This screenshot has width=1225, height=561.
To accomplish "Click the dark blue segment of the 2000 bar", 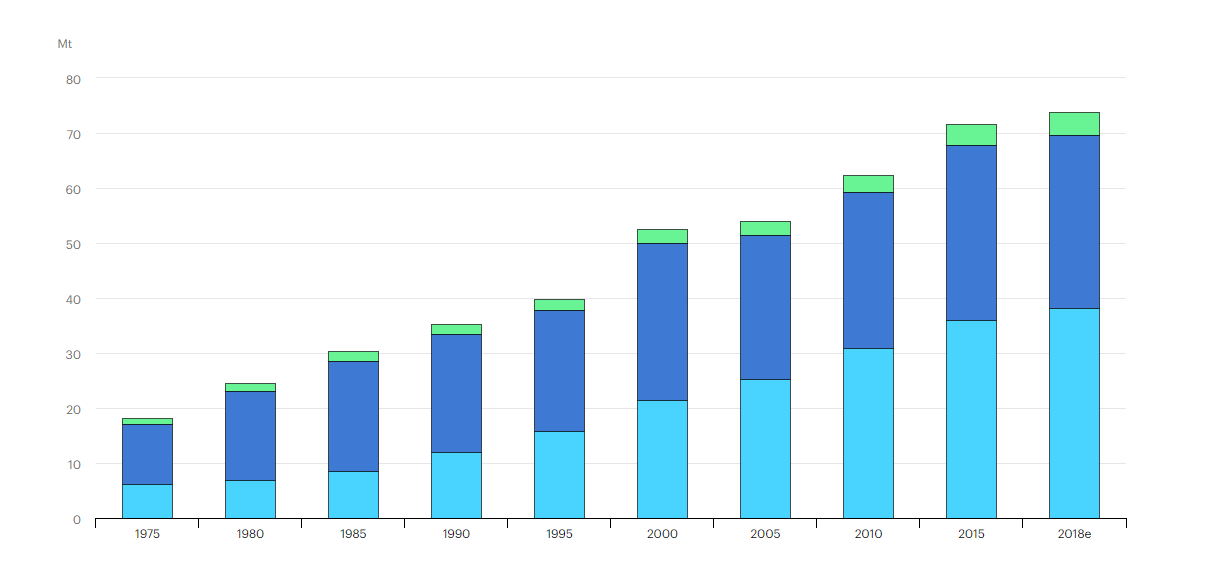I will (x=662, y=322).
